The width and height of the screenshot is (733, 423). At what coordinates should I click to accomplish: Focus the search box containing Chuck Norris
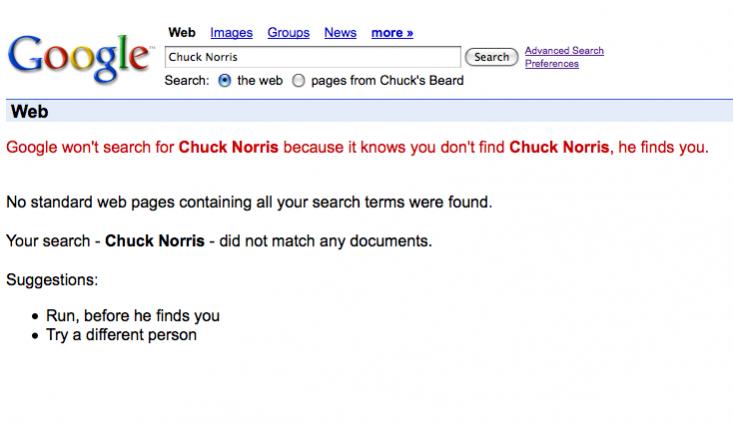pyautogui.click(x=311, y=57)
